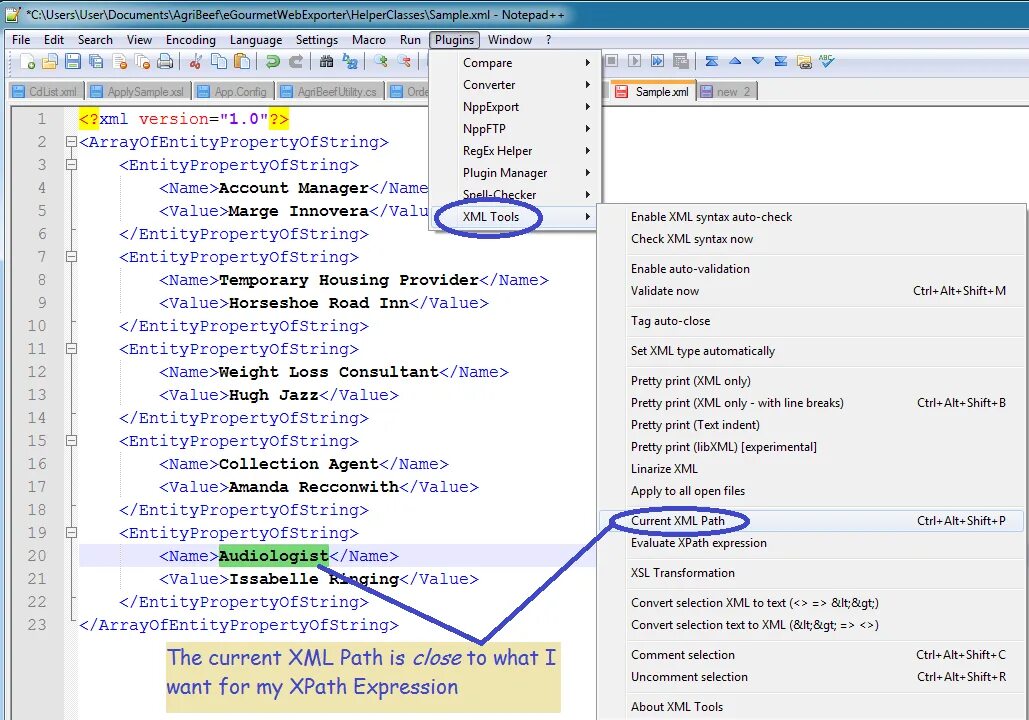Click the FTP folder toolbar icon

click(804, 62)
